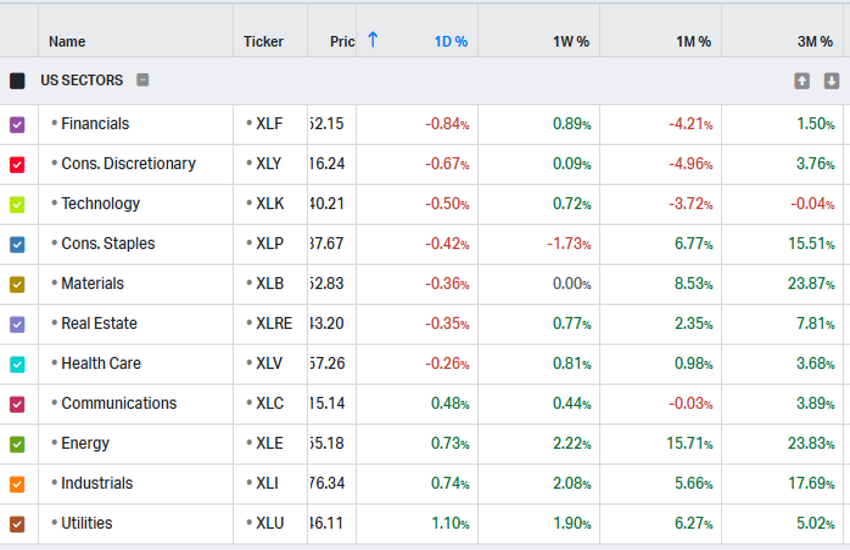850x550 pixels.
Task: Toggle the Health Care cyan checkbox
Action: 17,365
